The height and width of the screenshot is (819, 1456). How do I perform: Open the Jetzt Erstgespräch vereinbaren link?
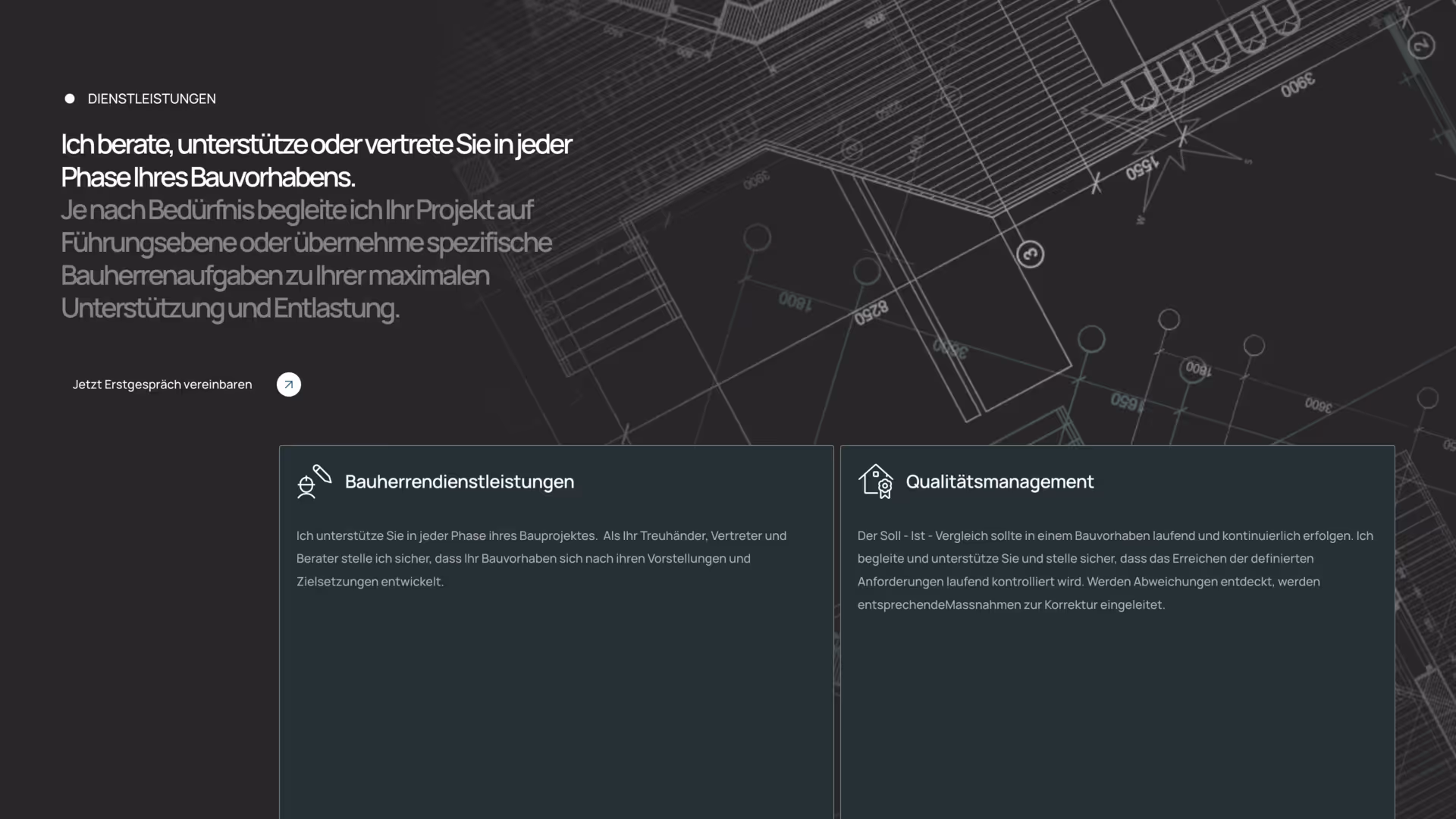[162, 384]
